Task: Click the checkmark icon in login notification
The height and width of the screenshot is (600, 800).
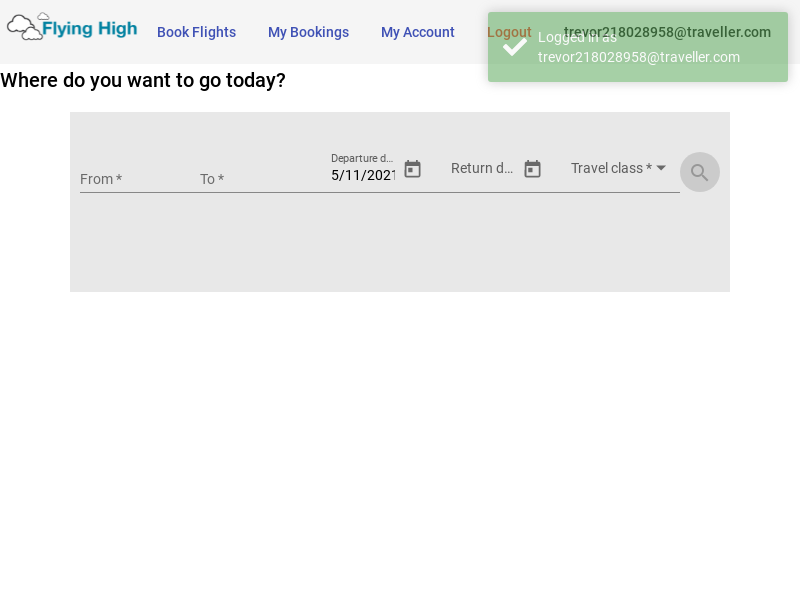Action: 515,46
